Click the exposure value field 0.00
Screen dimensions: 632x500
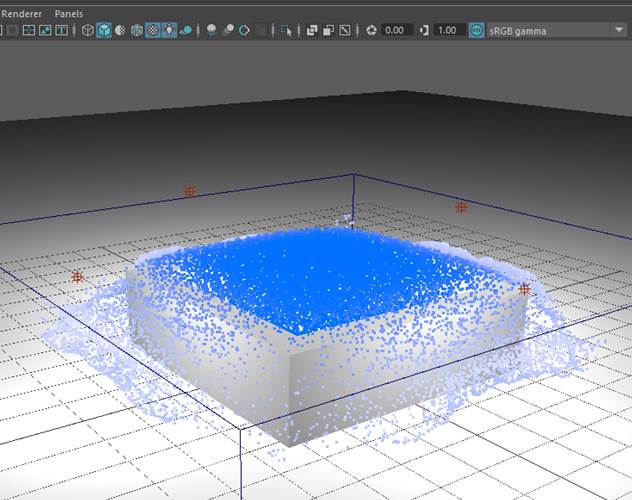pos(397,30)
